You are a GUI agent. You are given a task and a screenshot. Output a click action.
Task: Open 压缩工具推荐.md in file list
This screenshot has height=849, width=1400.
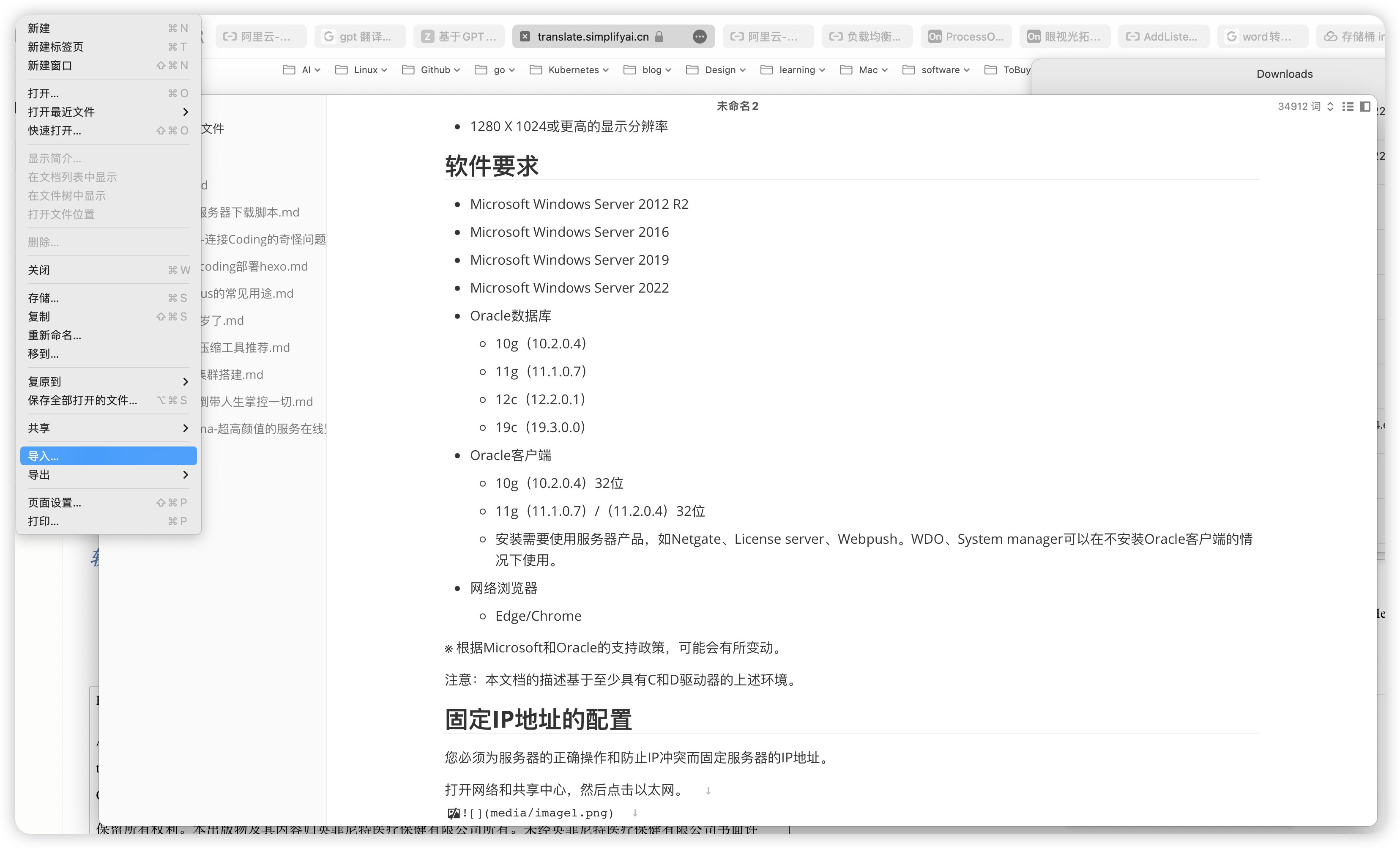(x=245, y=347)
